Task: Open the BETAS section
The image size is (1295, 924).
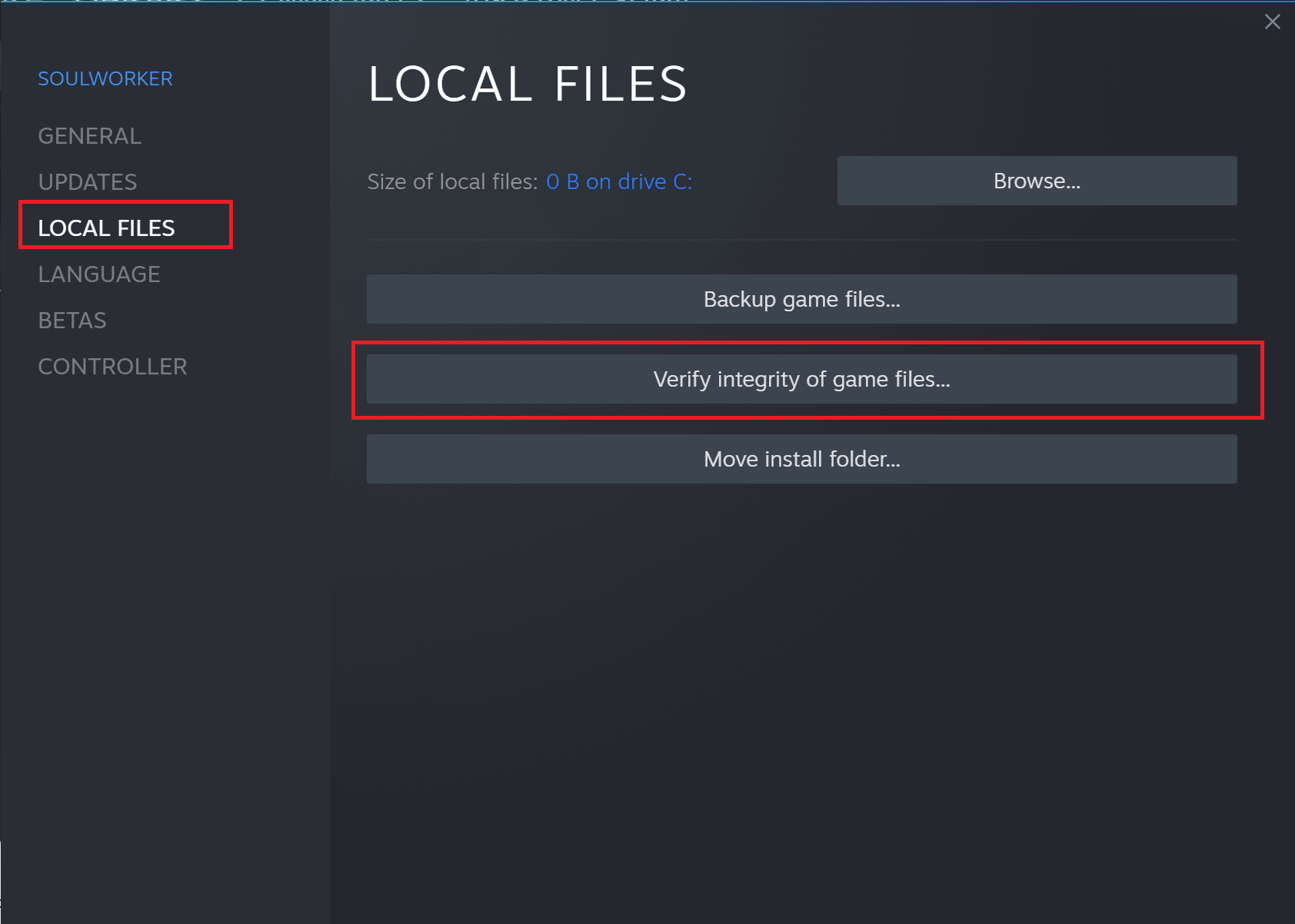Action: coord(72,320)
